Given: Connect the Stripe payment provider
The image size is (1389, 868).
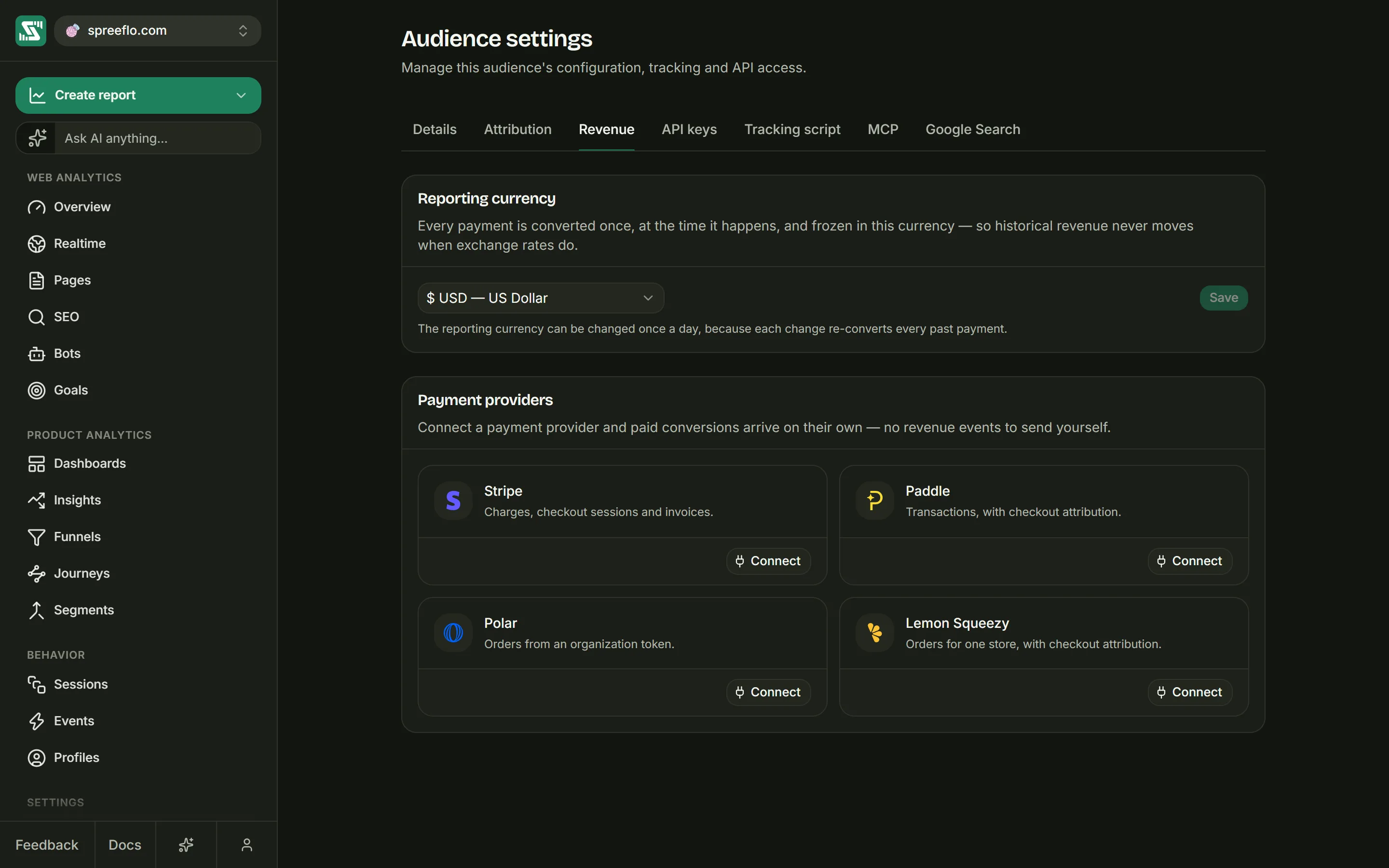Looking at the screenshot, I should pyautogui.click(x=769, y=561).
